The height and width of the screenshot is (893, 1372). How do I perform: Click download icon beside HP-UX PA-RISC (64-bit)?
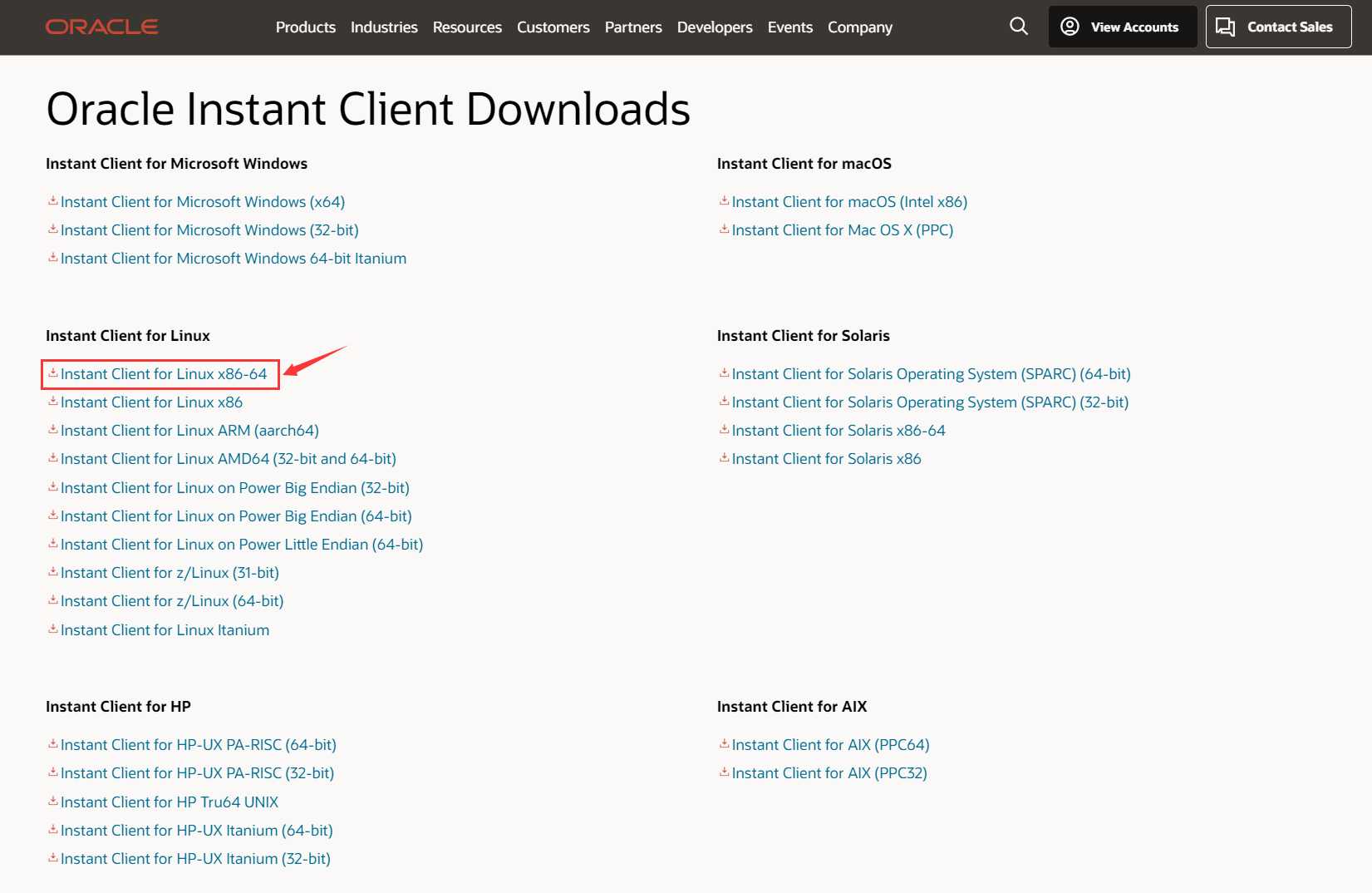53,744
